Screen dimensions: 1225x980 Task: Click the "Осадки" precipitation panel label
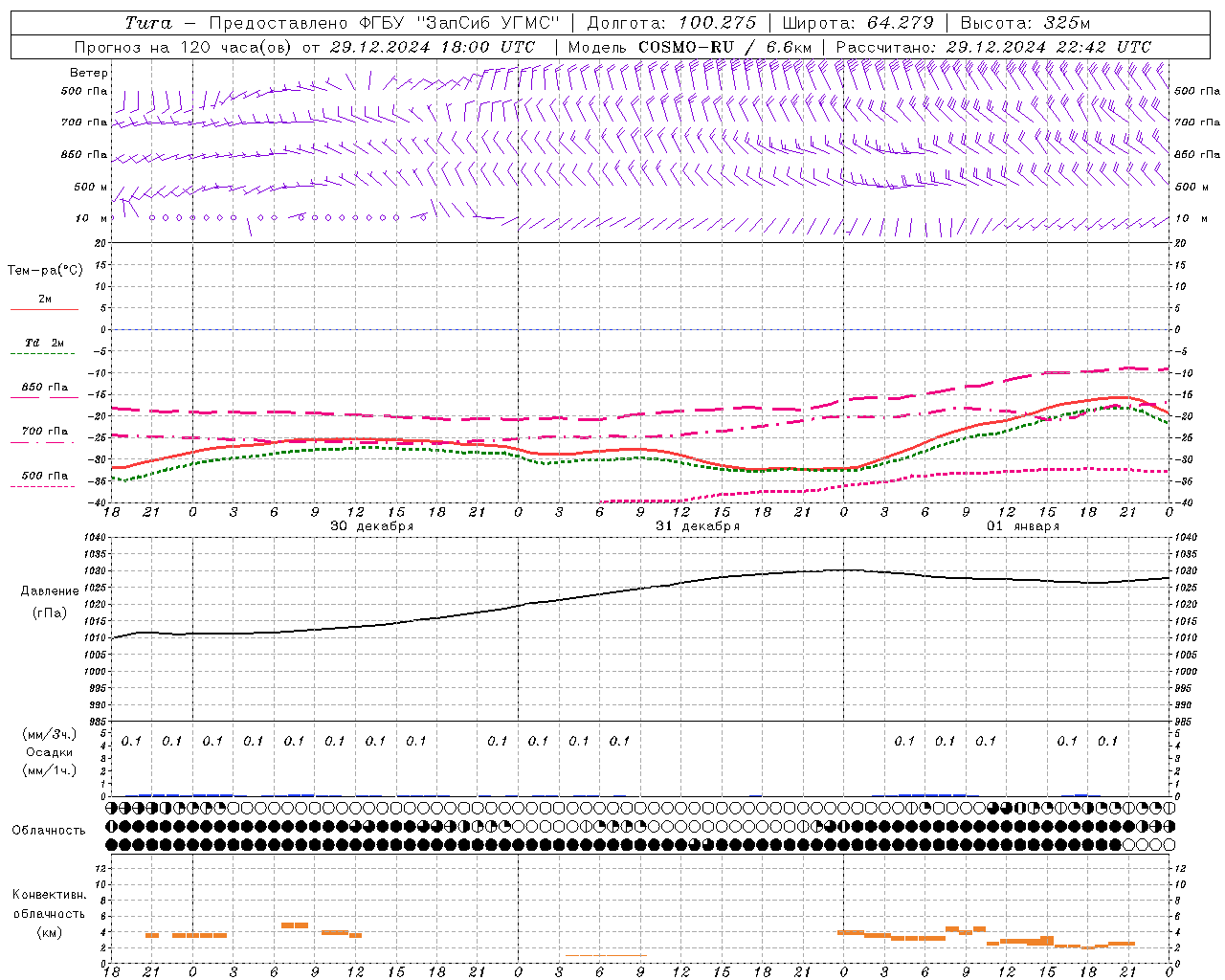pyautogui.click(x=49, y=752)
